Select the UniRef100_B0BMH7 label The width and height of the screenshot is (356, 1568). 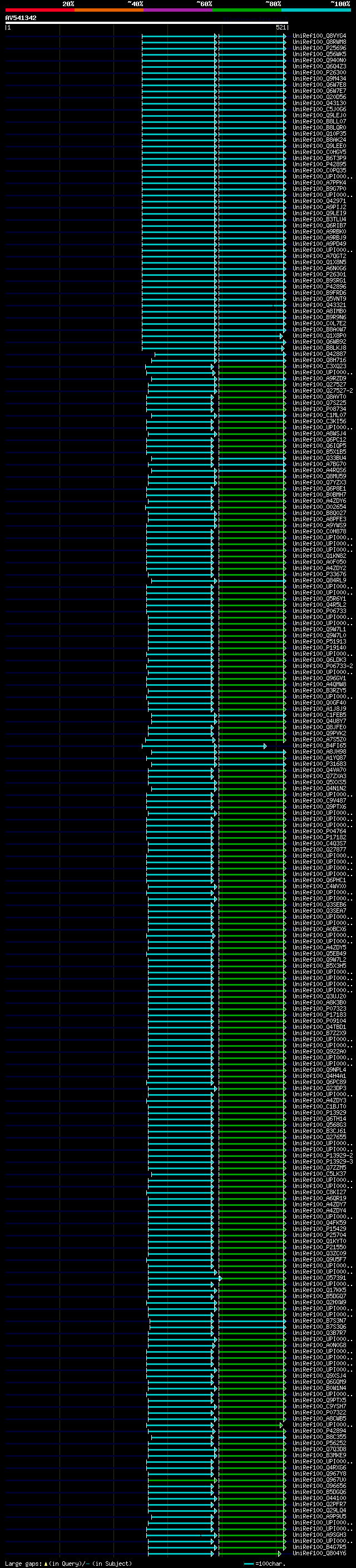pos(319,495)
